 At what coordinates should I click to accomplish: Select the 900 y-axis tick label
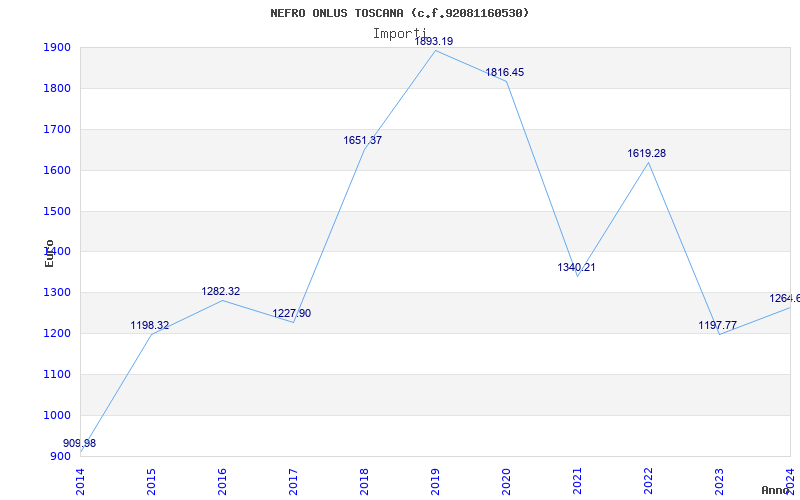61,456
